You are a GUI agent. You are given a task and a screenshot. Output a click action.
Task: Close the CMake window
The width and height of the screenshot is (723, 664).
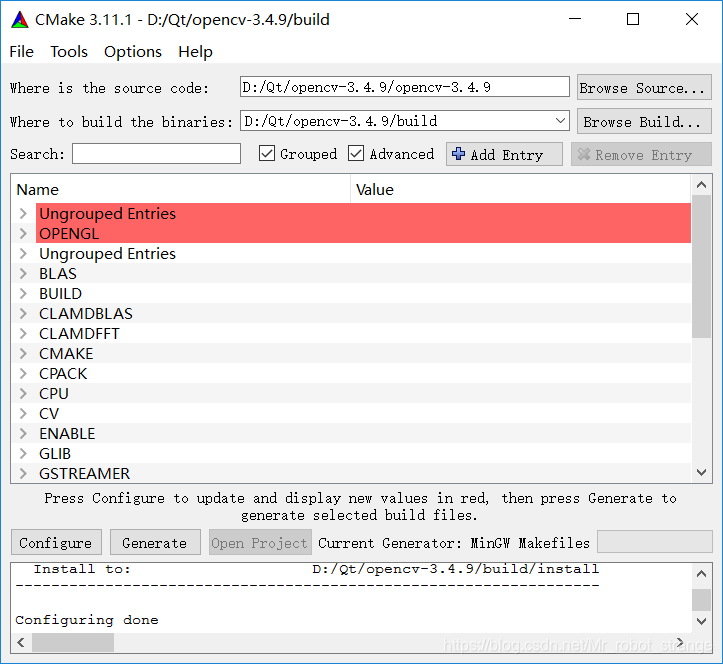692,19
